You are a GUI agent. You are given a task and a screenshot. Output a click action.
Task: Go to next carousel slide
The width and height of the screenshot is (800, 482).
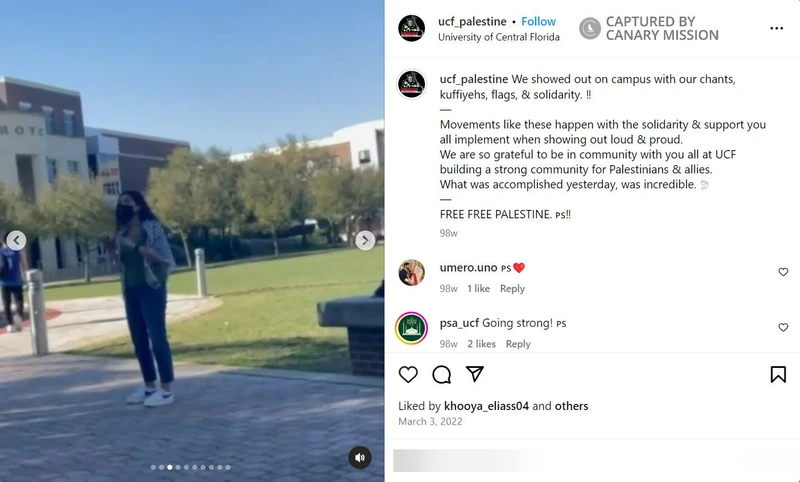(x=365, y=240)
